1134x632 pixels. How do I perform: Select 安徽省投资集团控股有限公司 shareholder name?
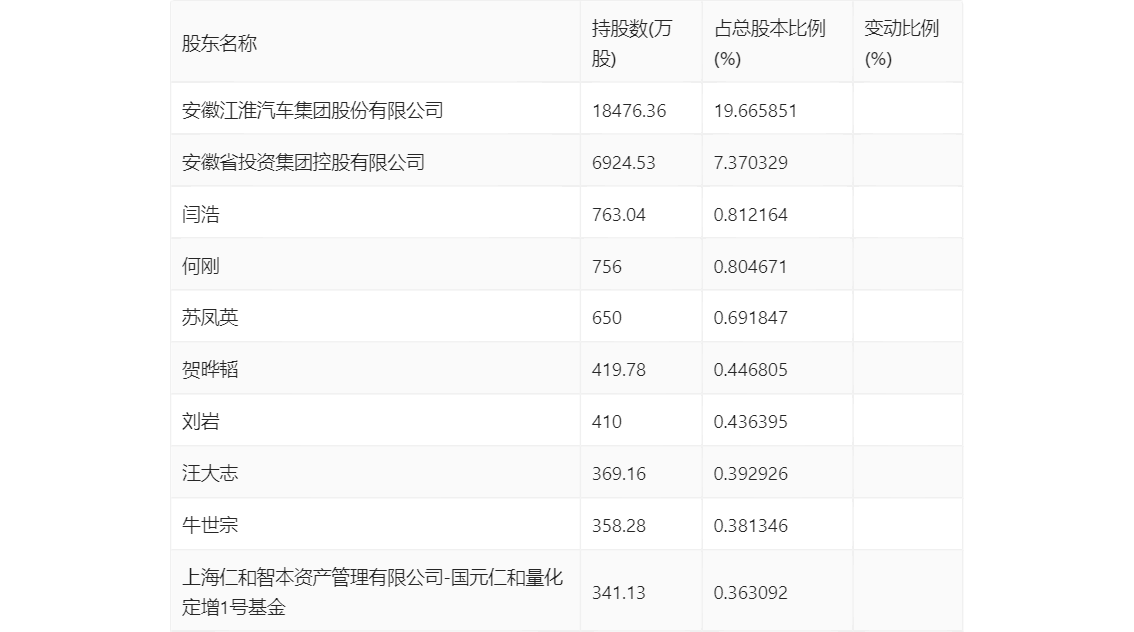[303, 163]
